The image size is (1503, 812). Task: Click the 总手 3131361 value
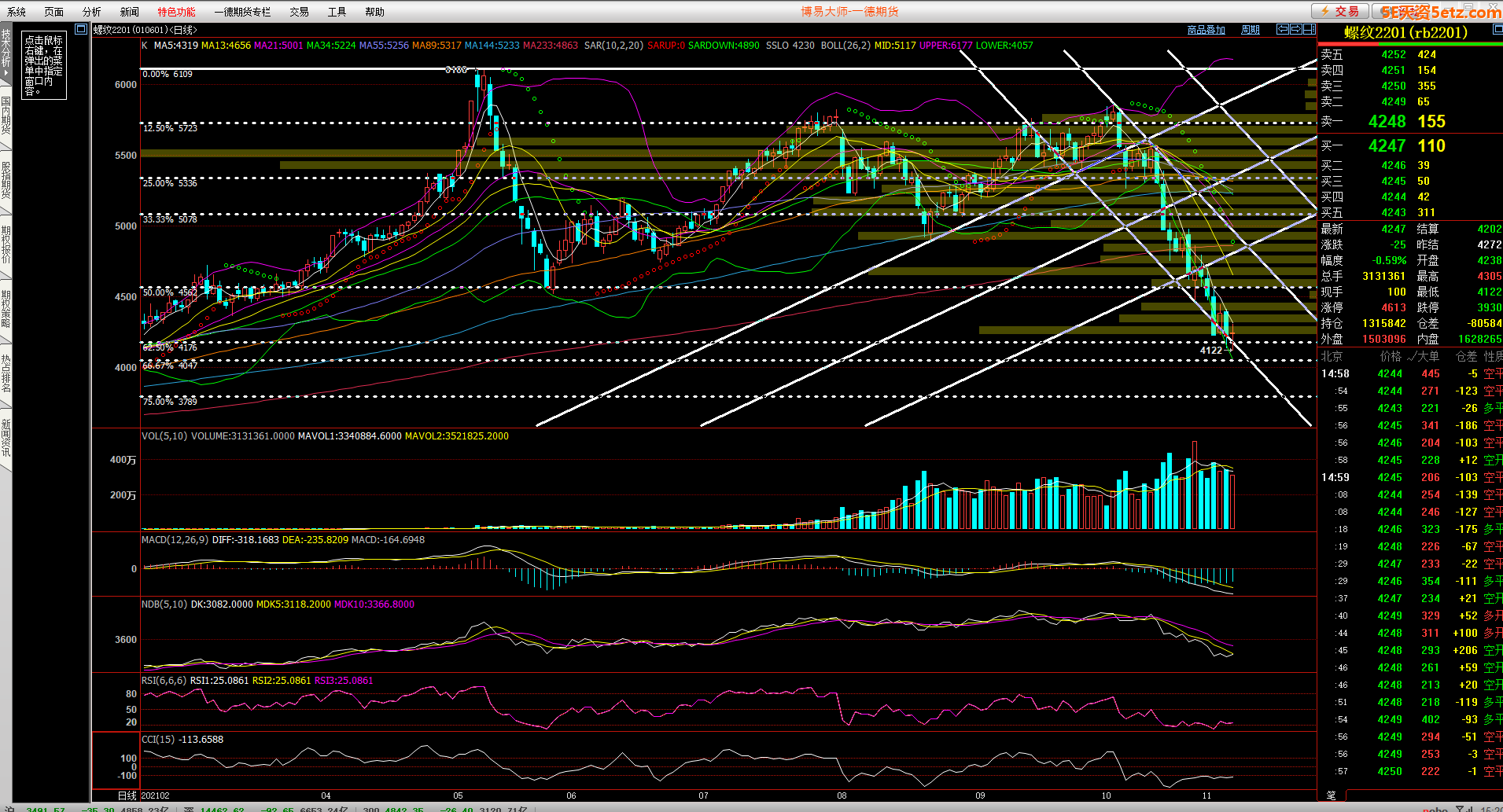coord(1383,276)
